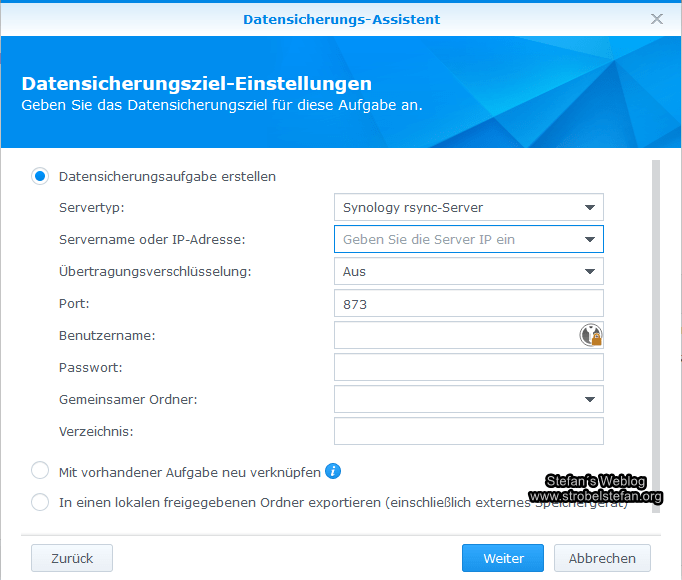Choose 'In einen lokalen freigegebenen Ordner exportieren' option

(40, 502)
